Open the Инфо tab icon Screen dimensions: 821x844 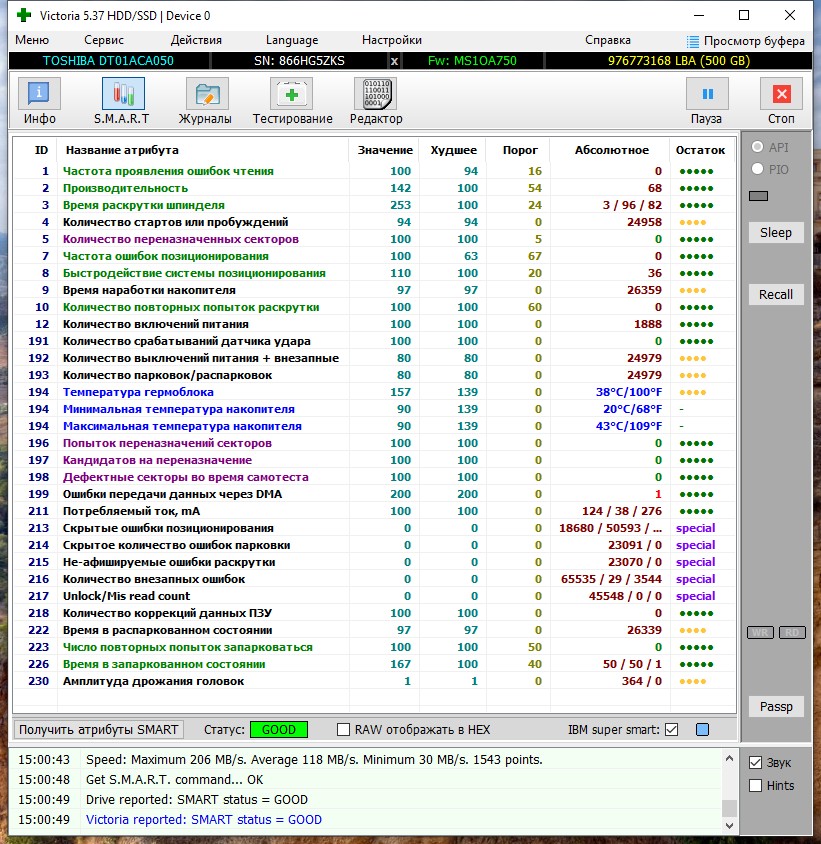pos(39,94)
